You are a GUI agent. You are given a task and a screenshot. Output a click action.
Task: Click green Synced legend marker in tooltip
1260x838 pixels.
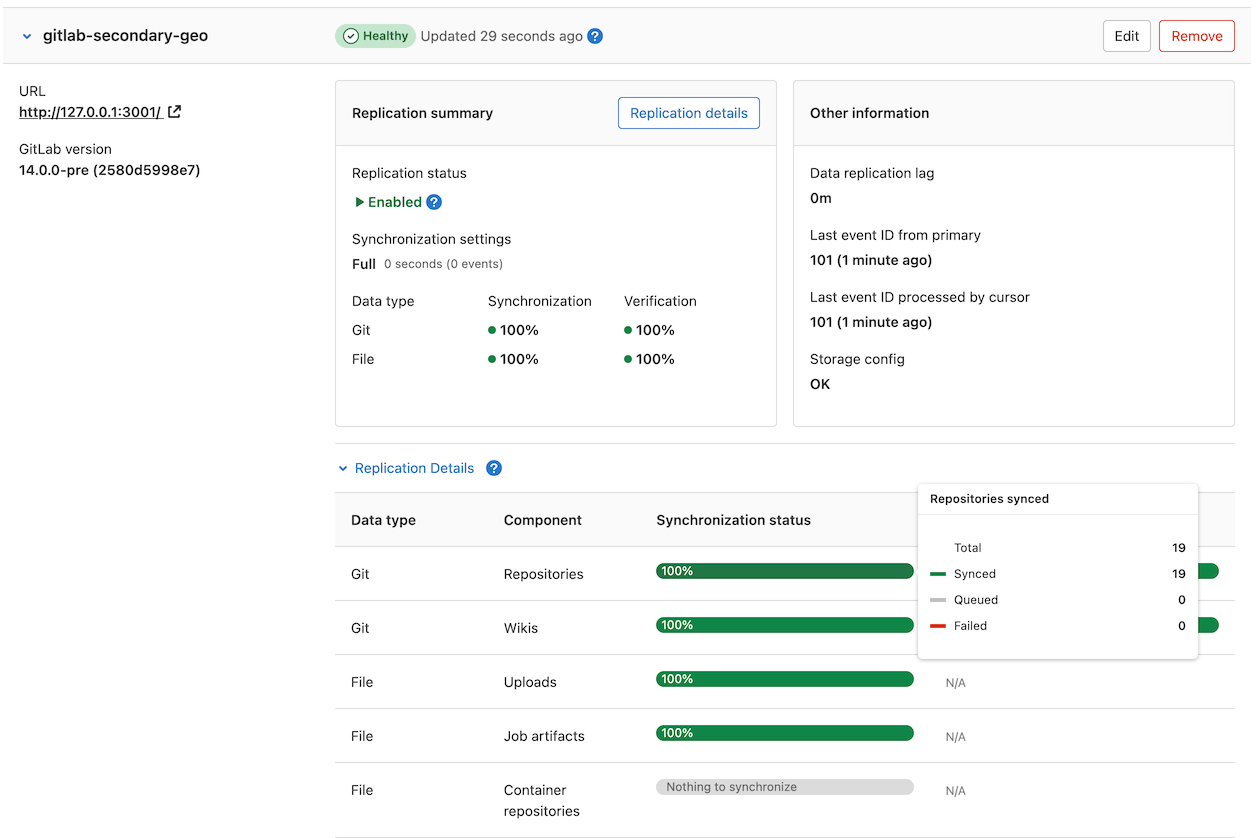tap(938, 573)
